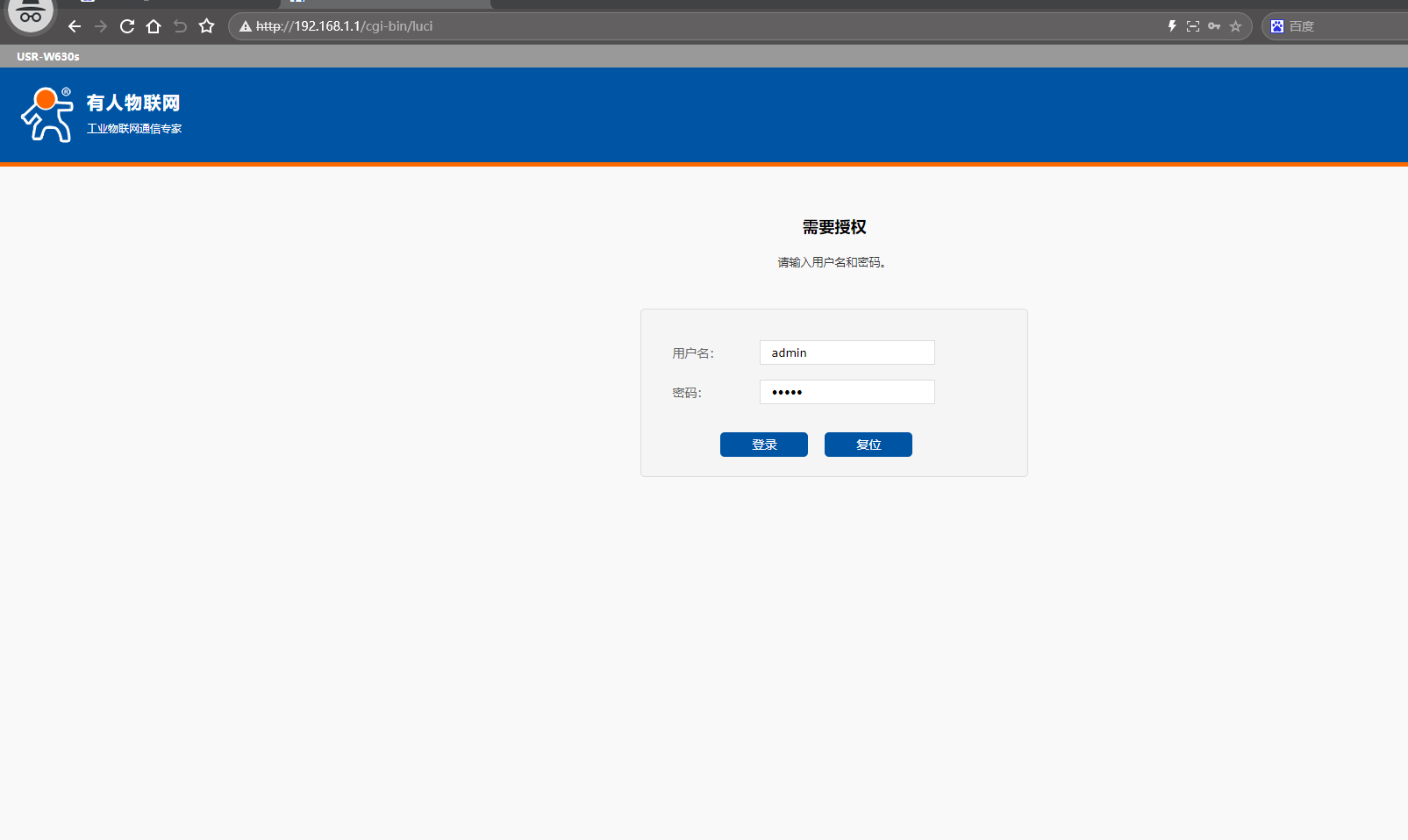Click the 登录 login button
Image resolution: width=1408 pixels, height=840 pixels.
[763, 445]
